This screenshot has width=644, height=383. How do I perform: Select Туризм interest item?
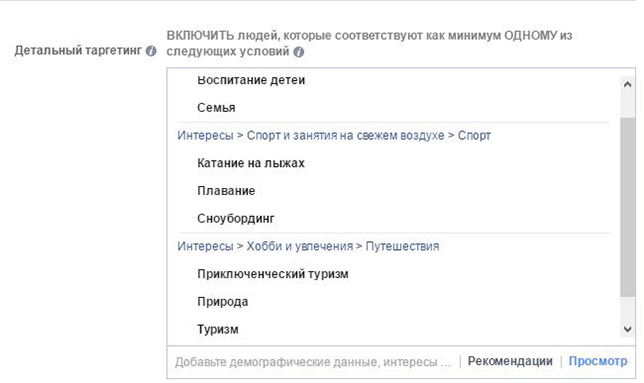(x=218, y=329)
